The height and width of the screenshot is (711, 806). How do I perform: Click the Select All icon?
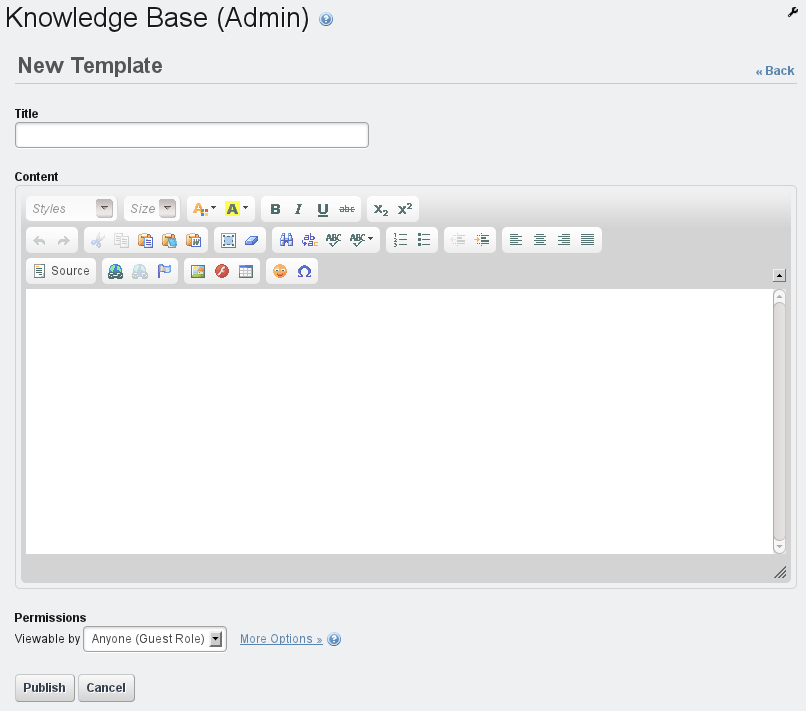tap(228, 240)
